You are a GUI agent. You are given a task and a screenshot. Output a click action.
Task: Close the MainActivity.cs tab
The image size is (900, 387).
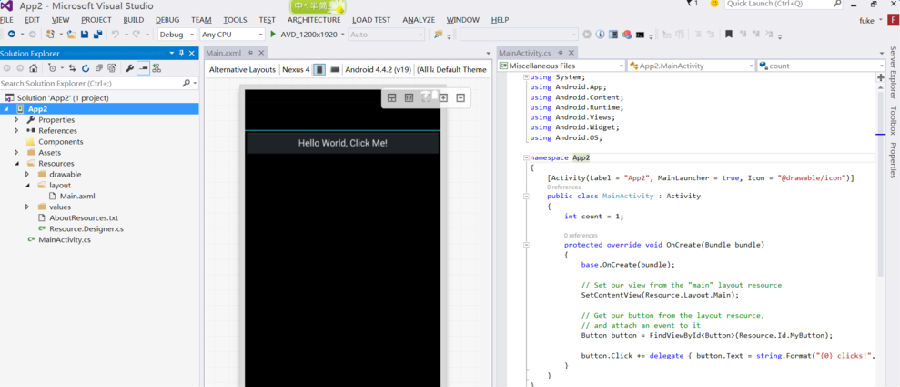coord(571,53)
